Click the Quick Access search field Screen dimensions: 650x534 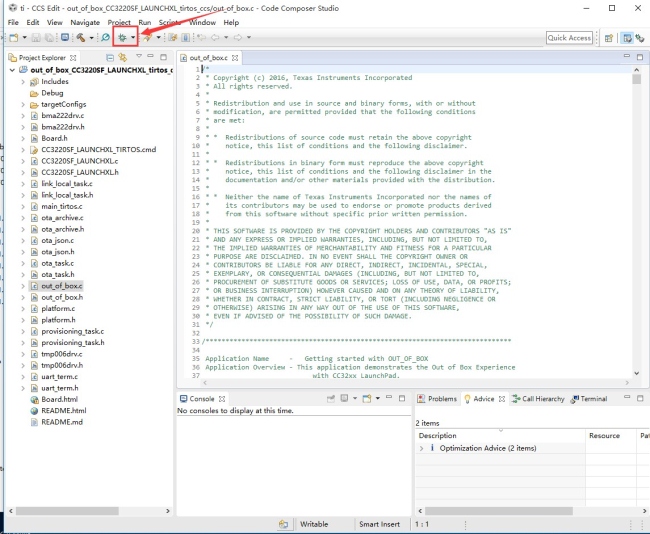click(570, 38)
